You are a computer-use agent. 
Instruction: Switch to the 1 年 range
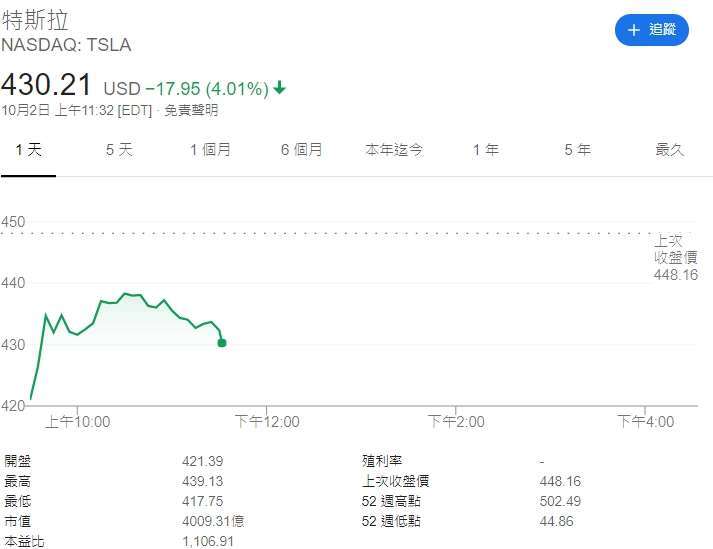click(486, 150)
